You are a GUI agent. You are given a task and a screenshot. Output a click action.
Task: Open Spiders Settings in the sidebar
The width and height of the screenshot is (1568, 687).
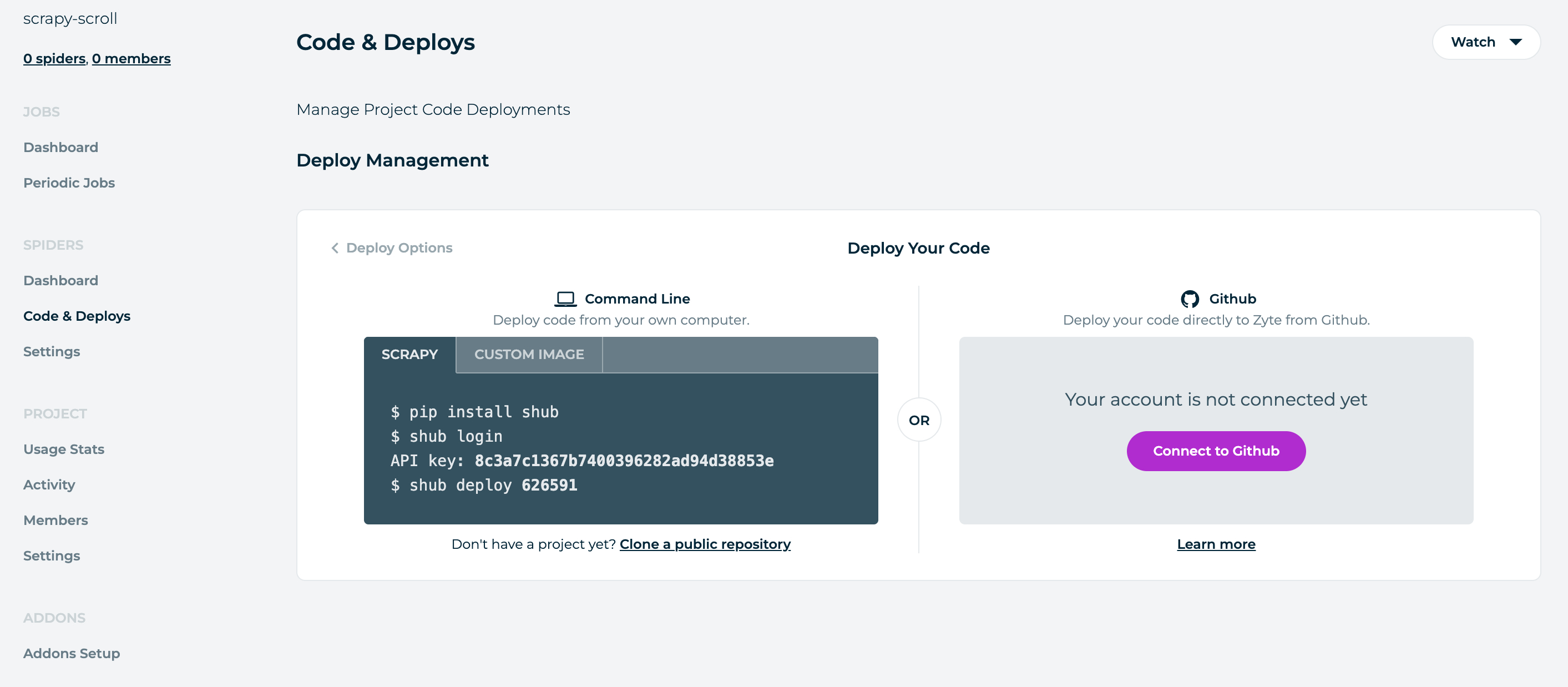(52, 351)
